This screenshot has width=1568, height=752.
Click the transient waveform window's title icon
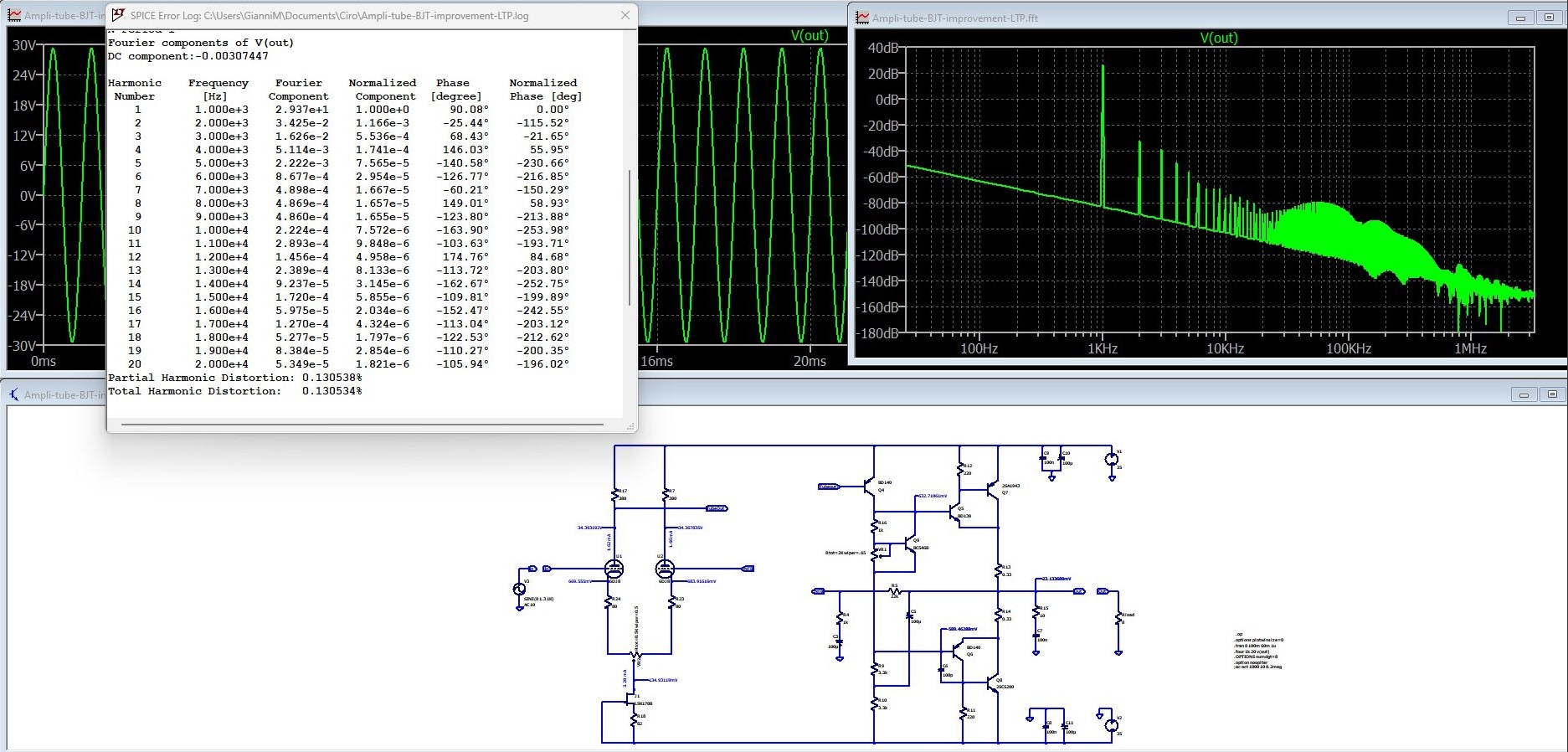14,16
